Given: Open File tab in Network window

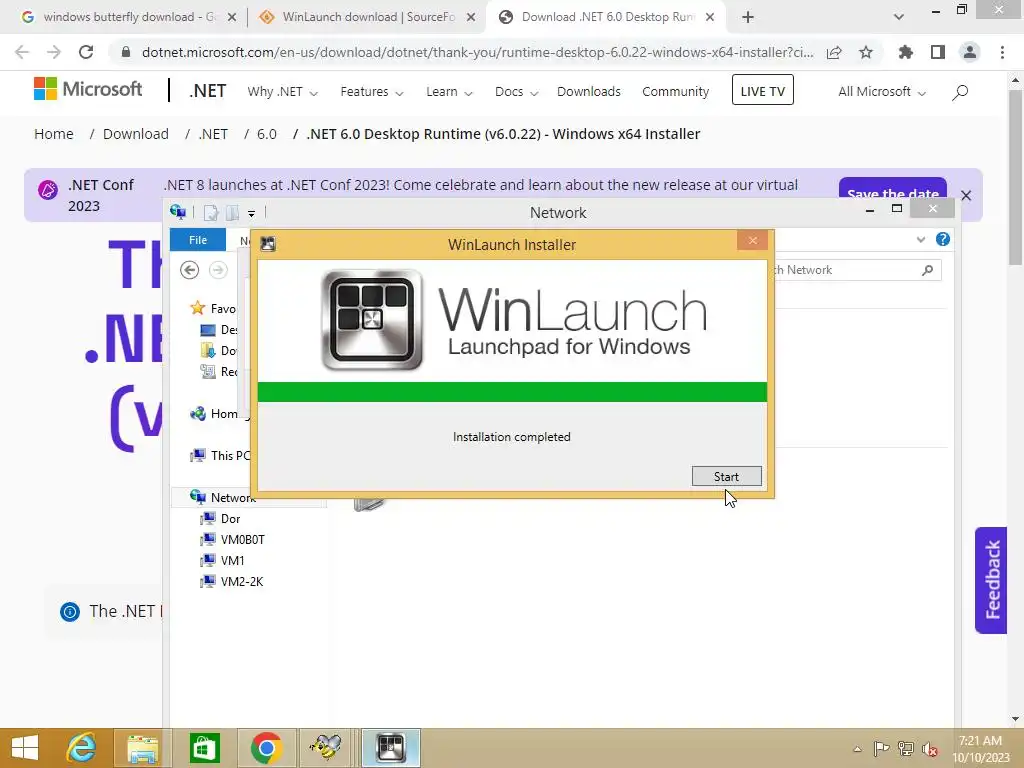Looking at the screenshot, I should 198,240.
